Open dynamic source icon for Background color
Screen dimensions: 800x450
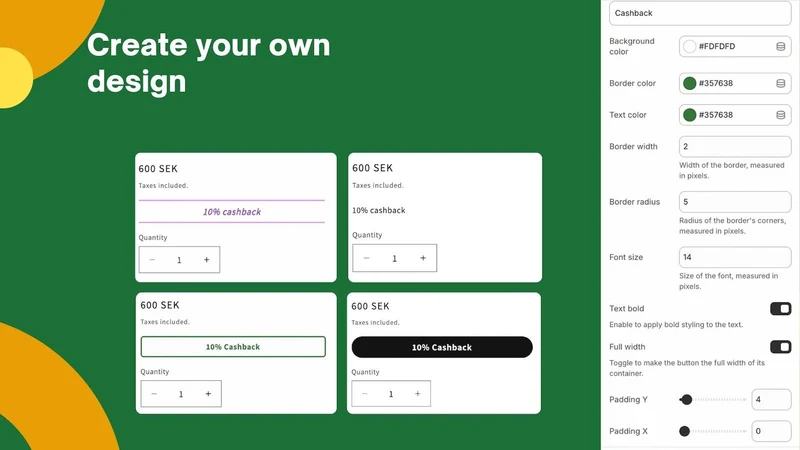tap(780, 46)
